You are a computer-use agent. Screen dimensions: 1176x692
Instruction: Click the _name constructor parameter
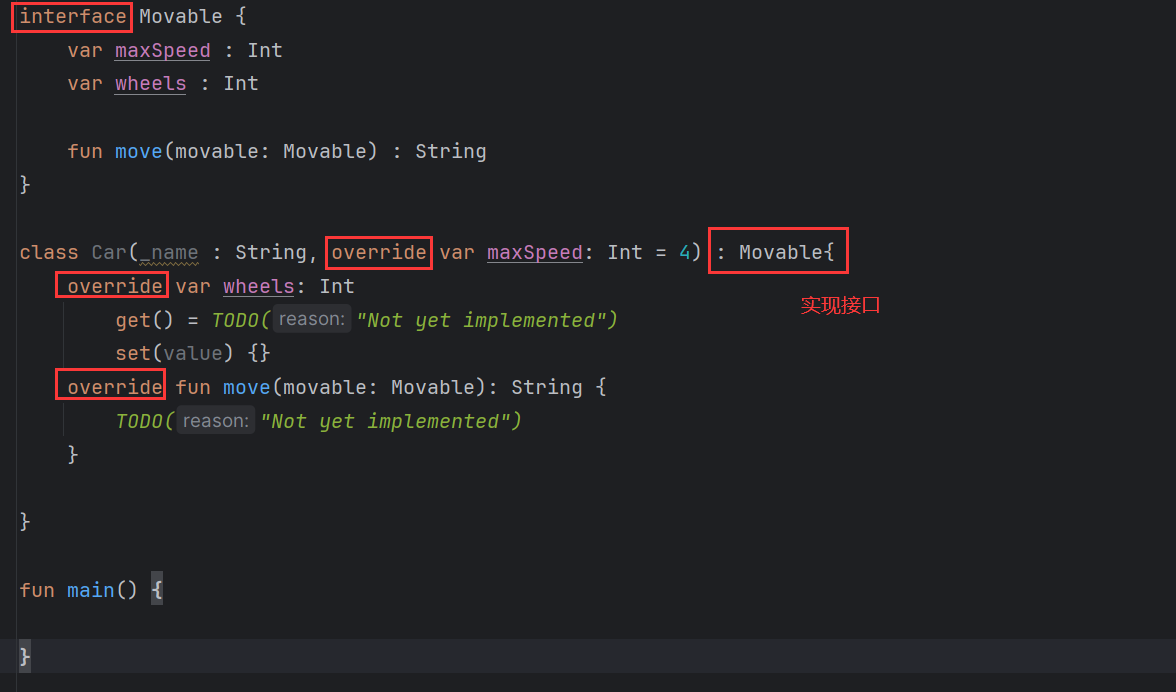coord(168,252)
